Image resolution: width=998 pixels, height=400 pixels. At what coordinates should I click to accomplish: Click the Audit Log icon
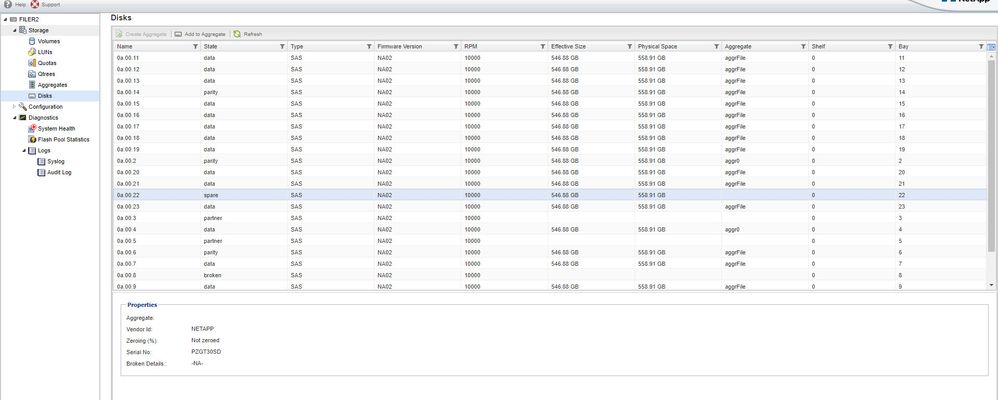pos(42,172)
